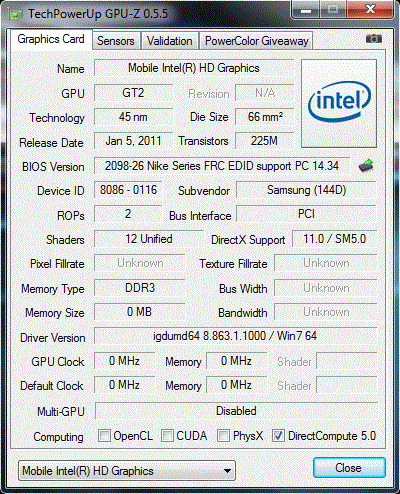Click the camera screenshot icon

click(374, 39)
